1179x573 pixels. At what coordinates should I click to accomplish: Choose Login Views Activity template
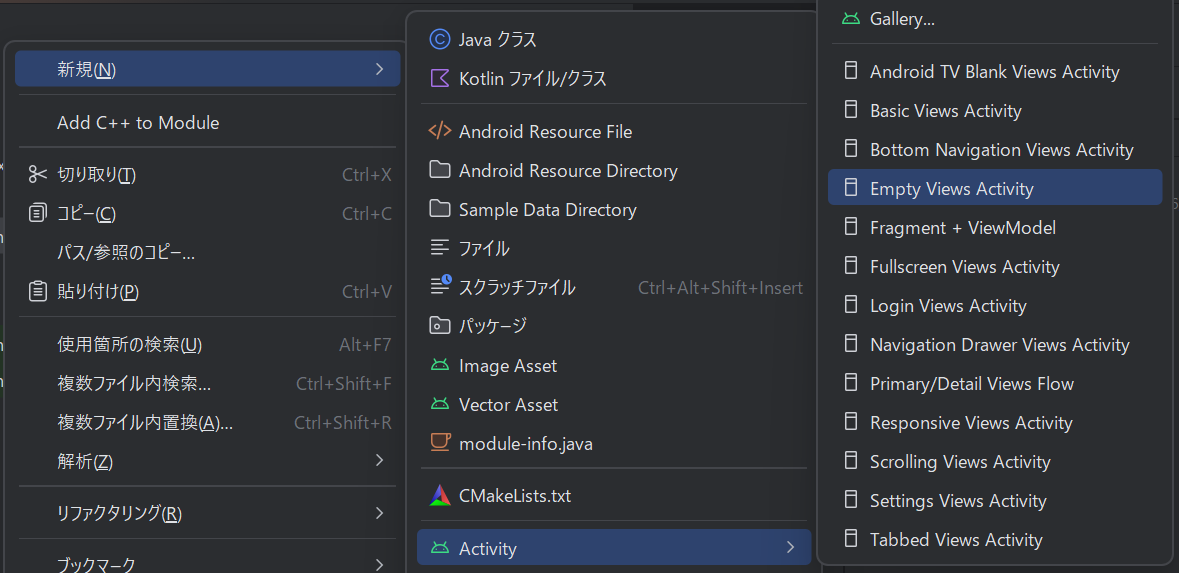tap(948, 306)
